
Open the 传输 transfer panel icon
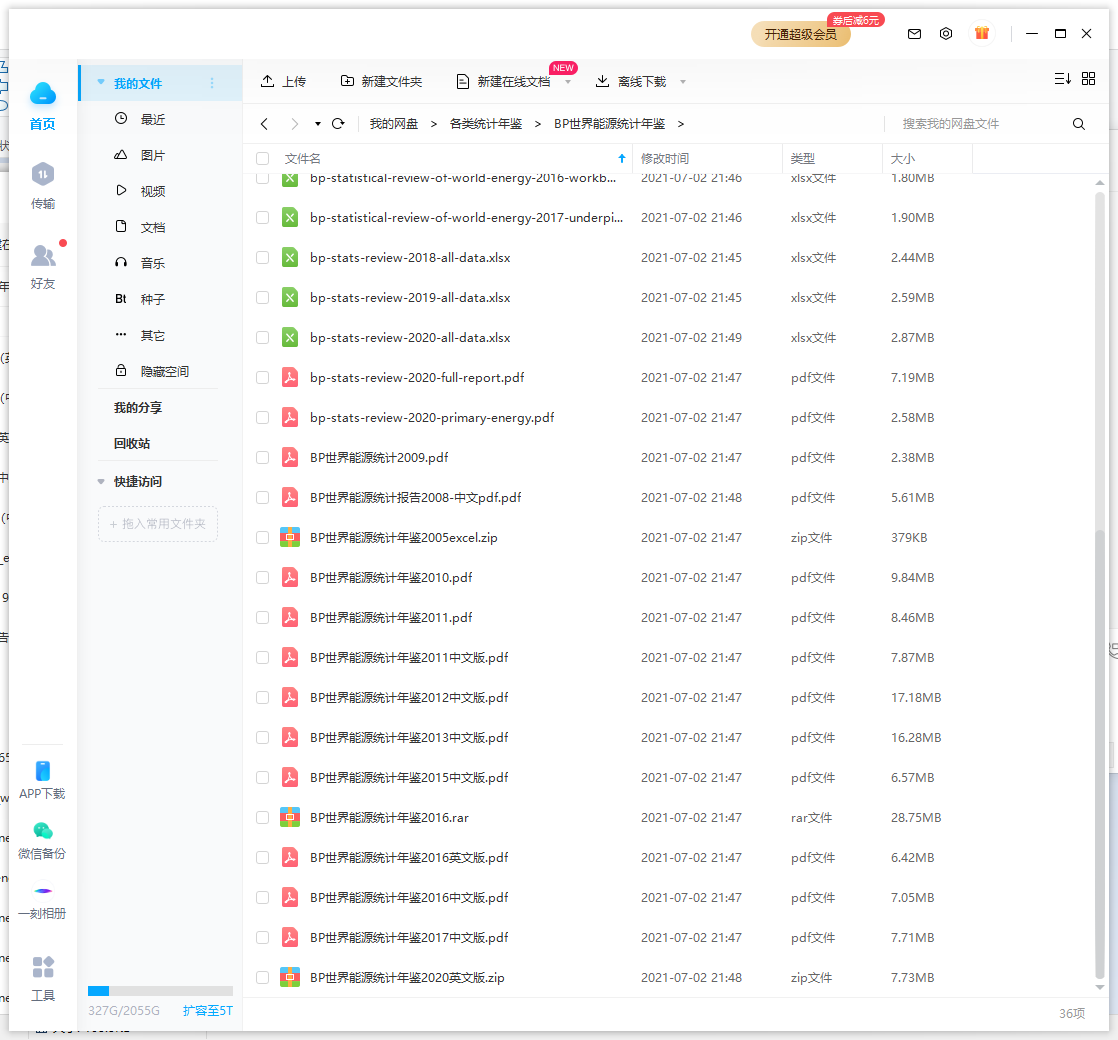(x=43, y=174)
